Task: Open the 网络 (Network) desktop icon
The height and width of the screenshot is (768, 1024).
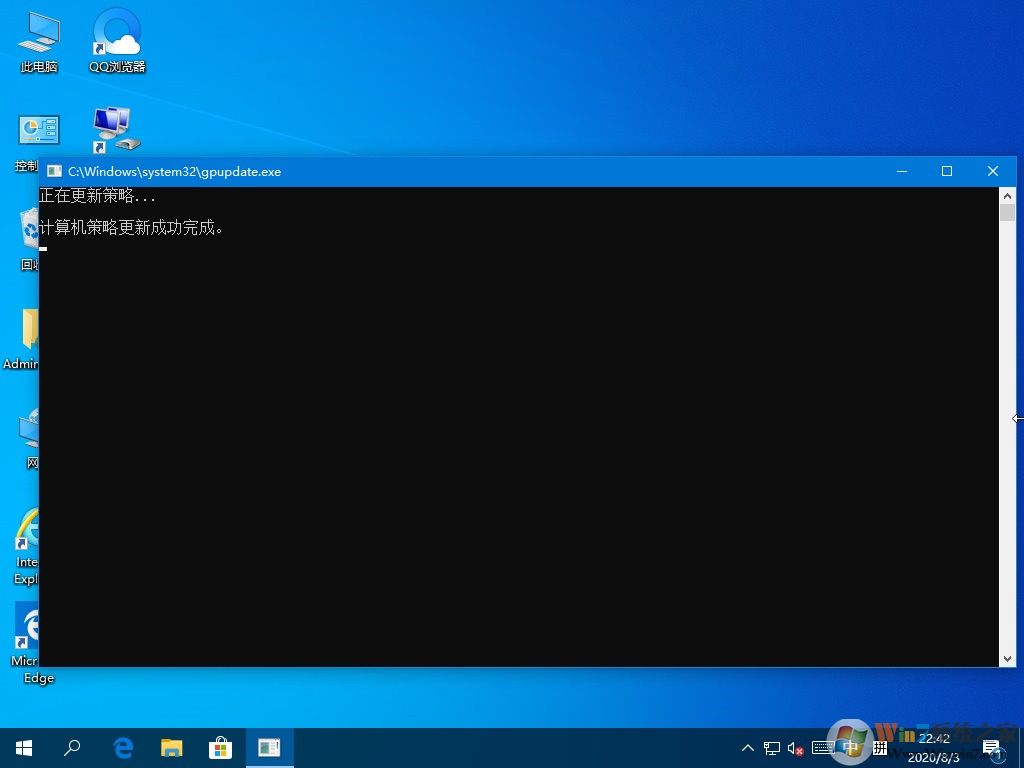Action: click(30, 430)
